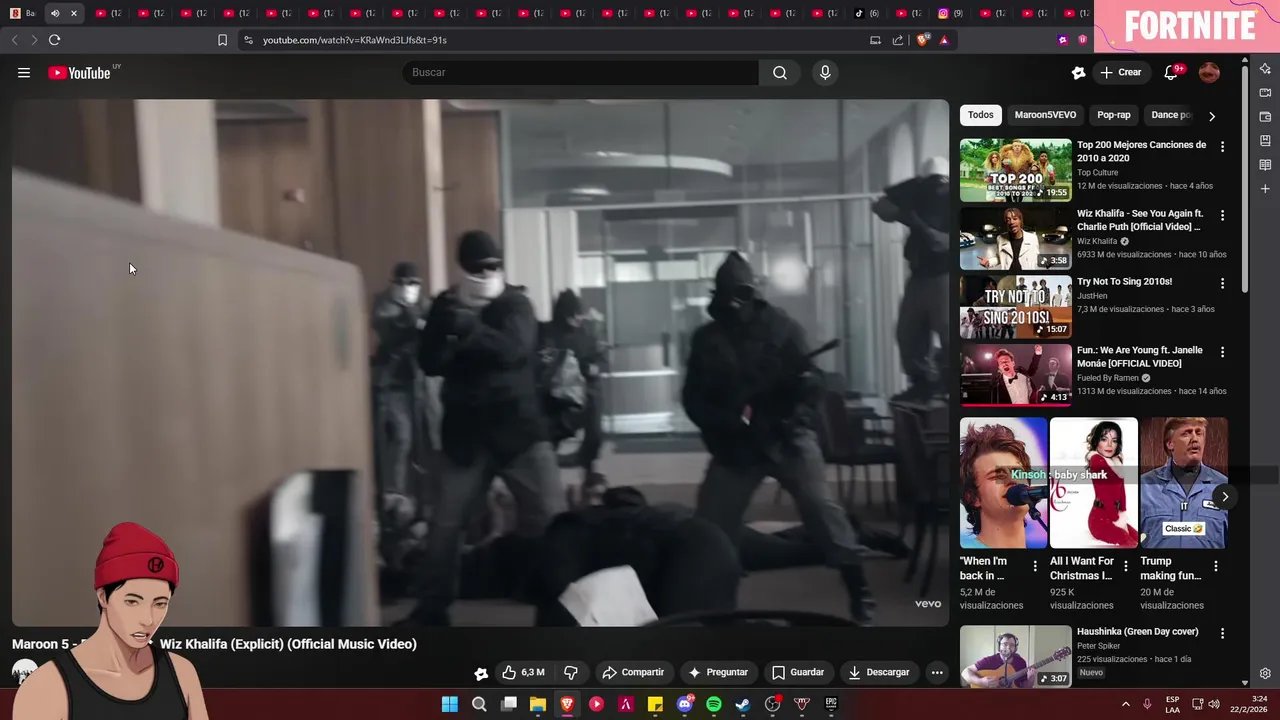Open options for Trump making fun short

pos(1216,566)
